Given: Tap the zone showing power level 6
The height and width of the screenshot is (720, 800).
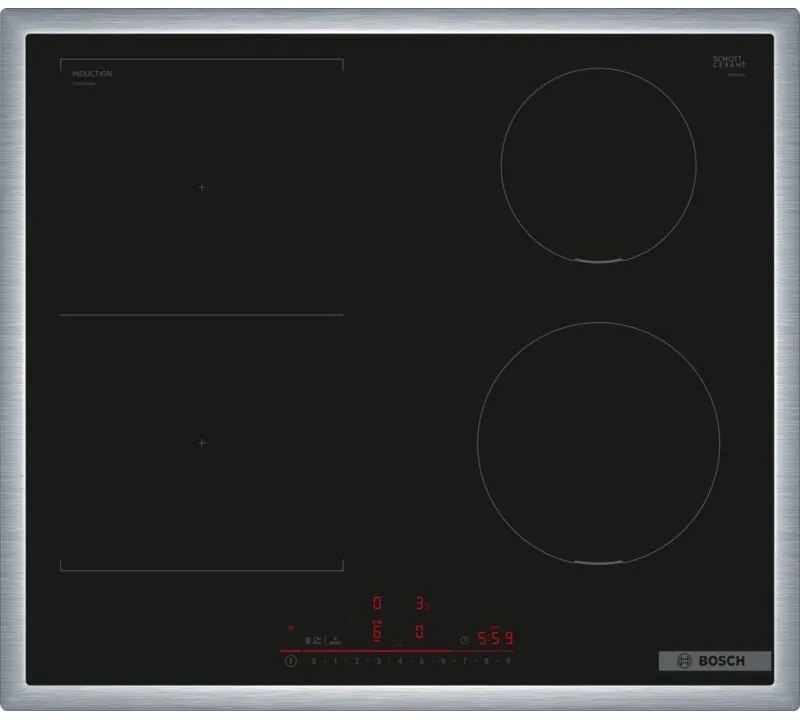Looking at the screenshot, I should coord(376,630).
